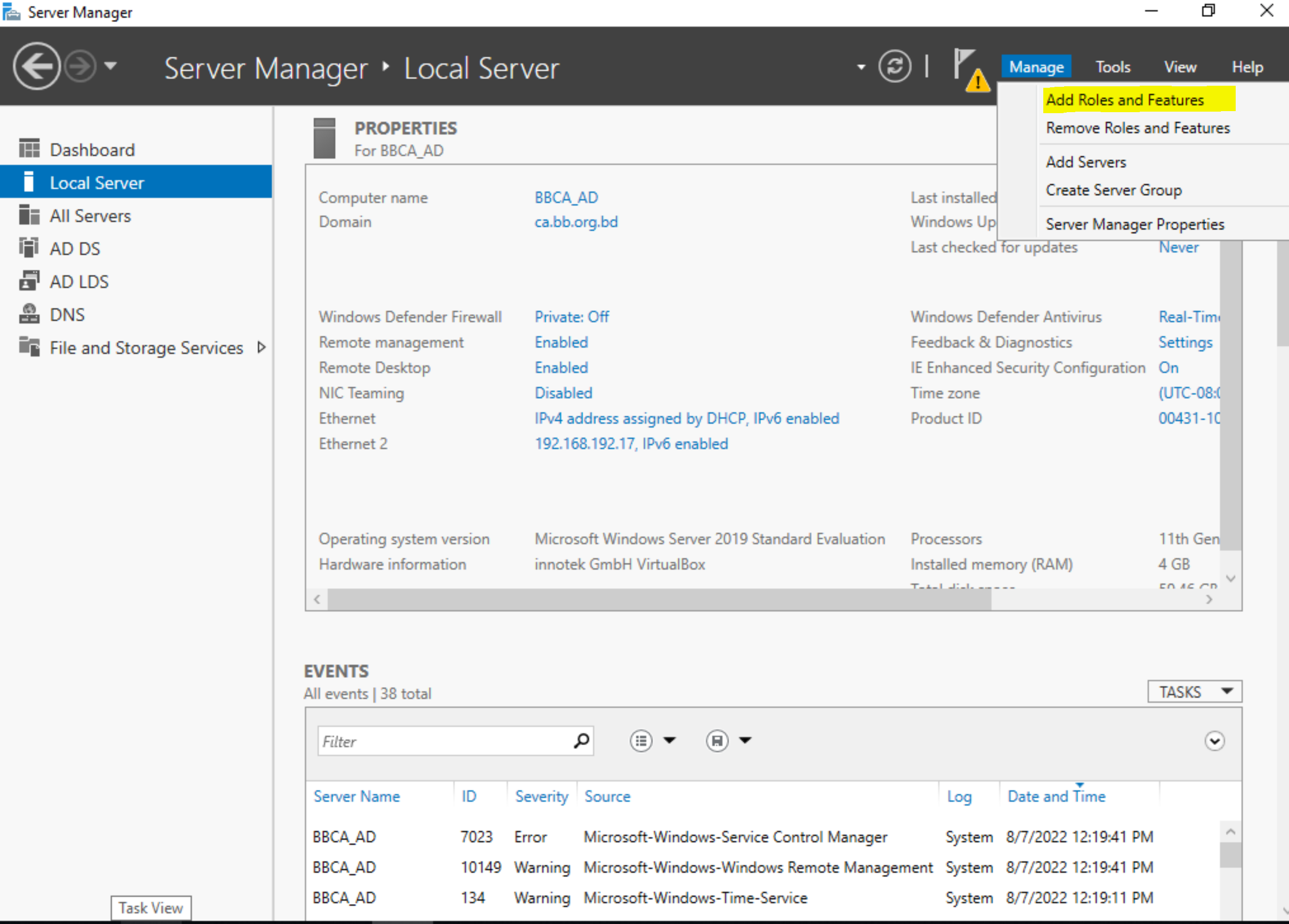
Task: Sort by Server Name column
Action: point(356,796)
